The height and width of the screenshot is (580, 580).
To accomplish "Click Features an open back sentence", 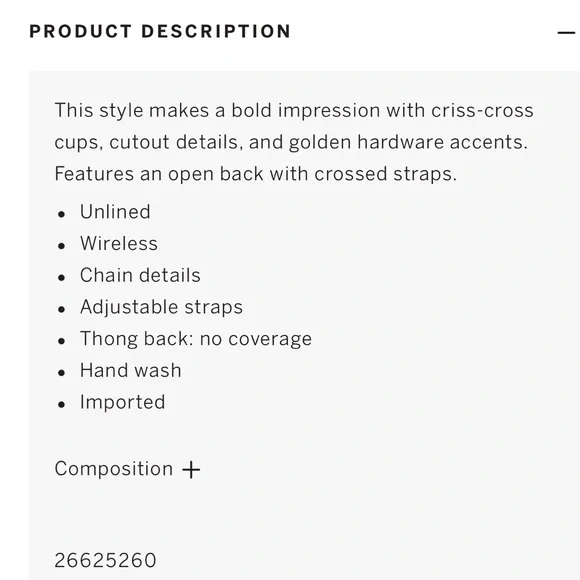I will point(256,174).
